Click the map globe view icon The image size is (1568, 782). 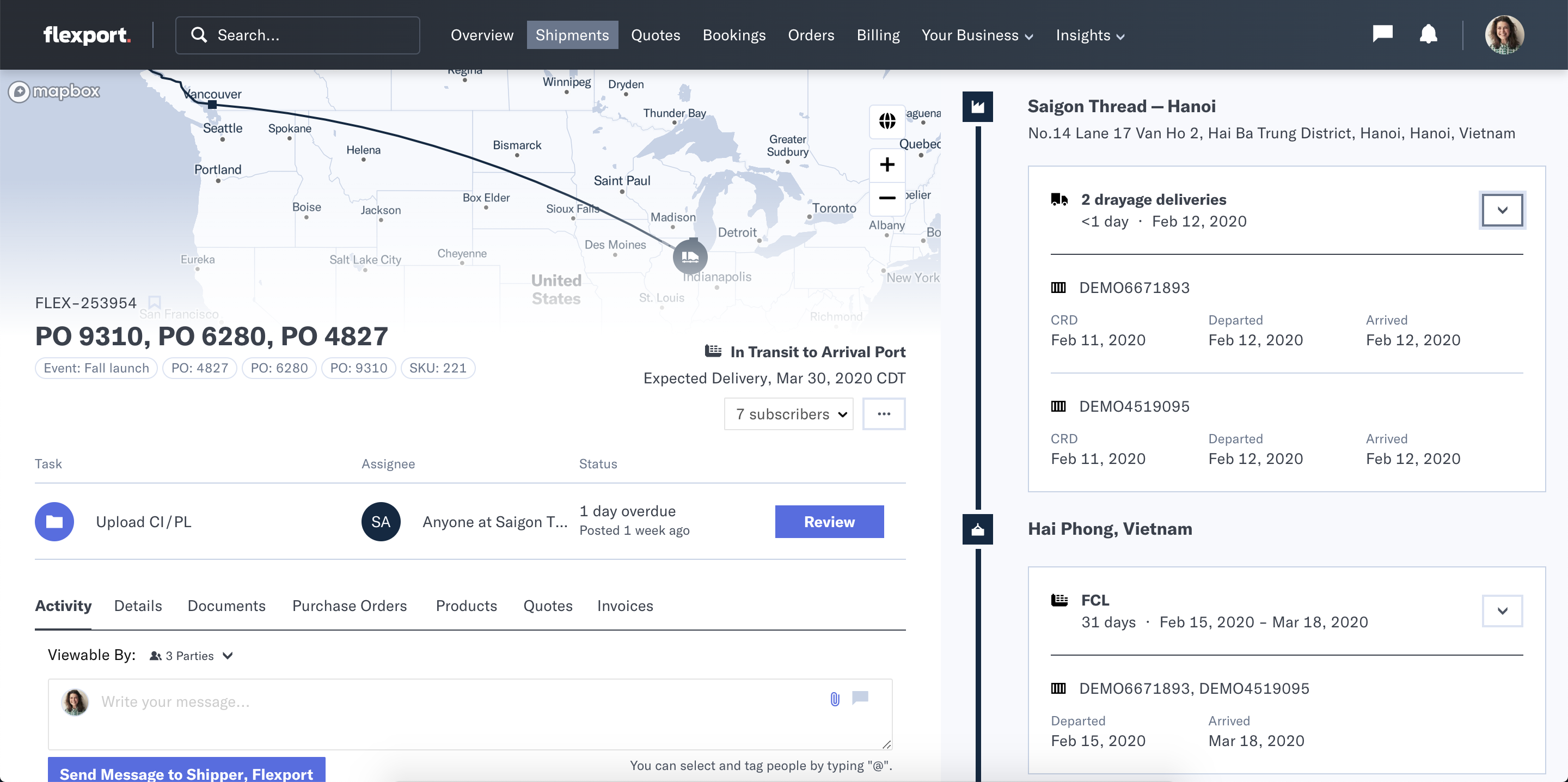(887, 121)
